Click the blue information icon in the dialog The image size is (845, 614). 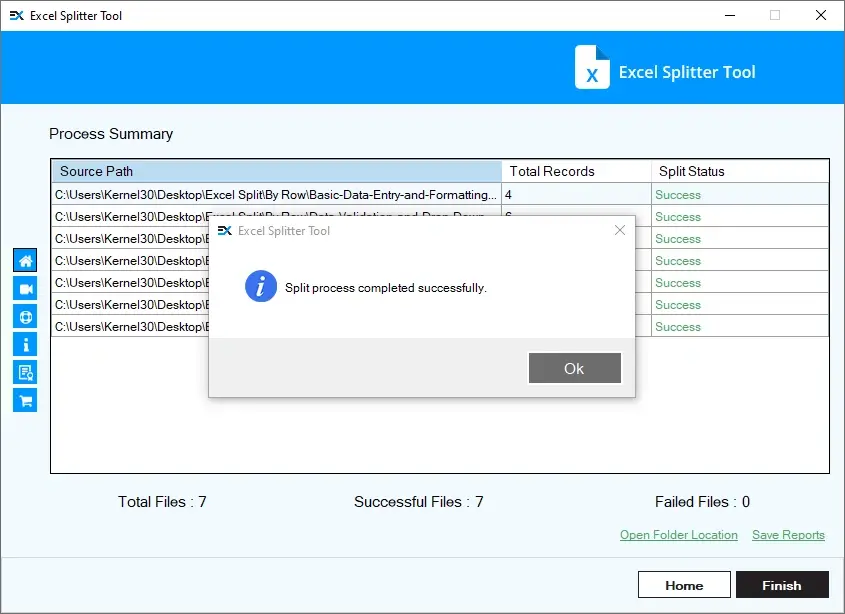click(x=261, y=287)
